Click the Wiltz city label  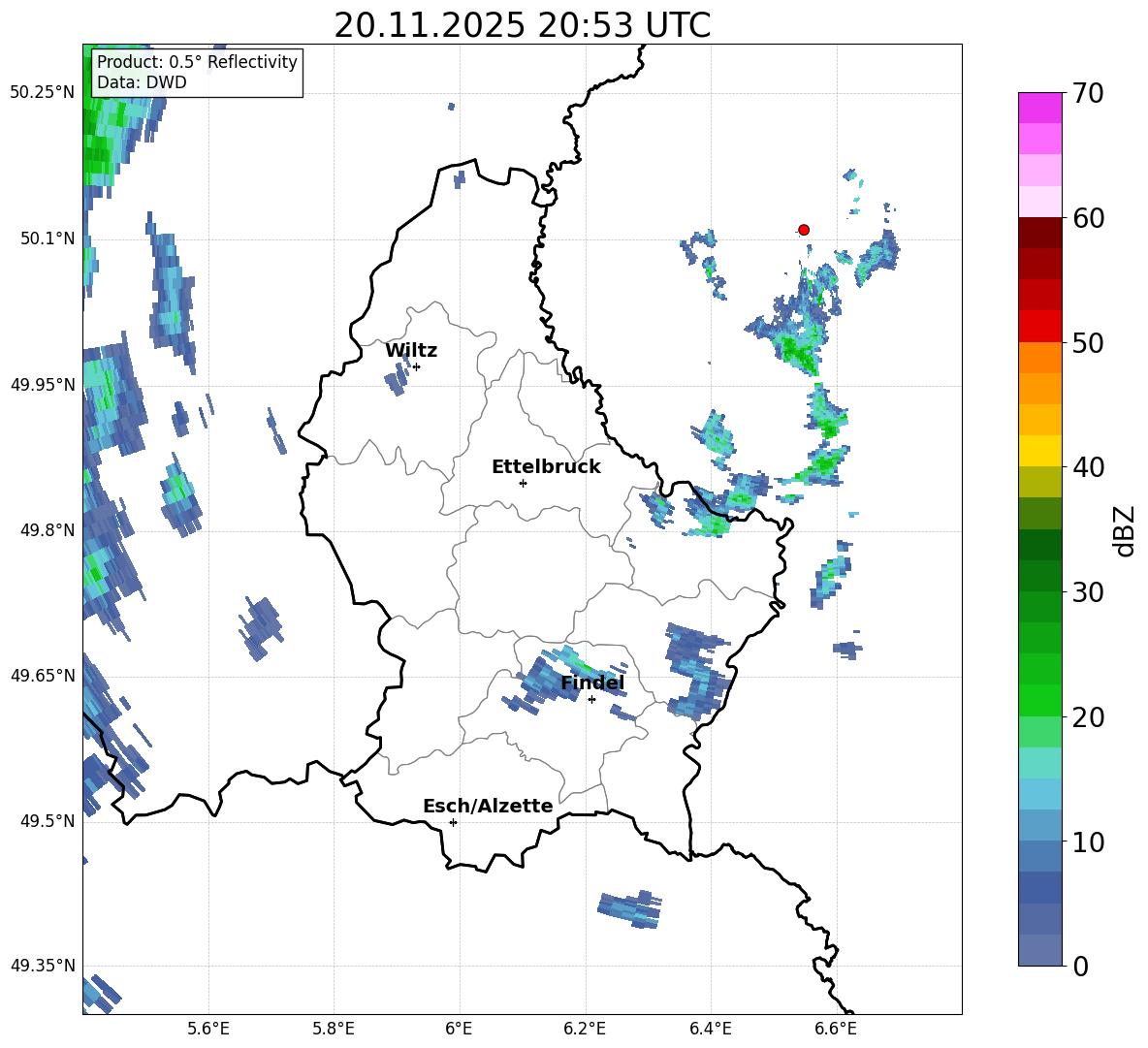click(411, 351)
